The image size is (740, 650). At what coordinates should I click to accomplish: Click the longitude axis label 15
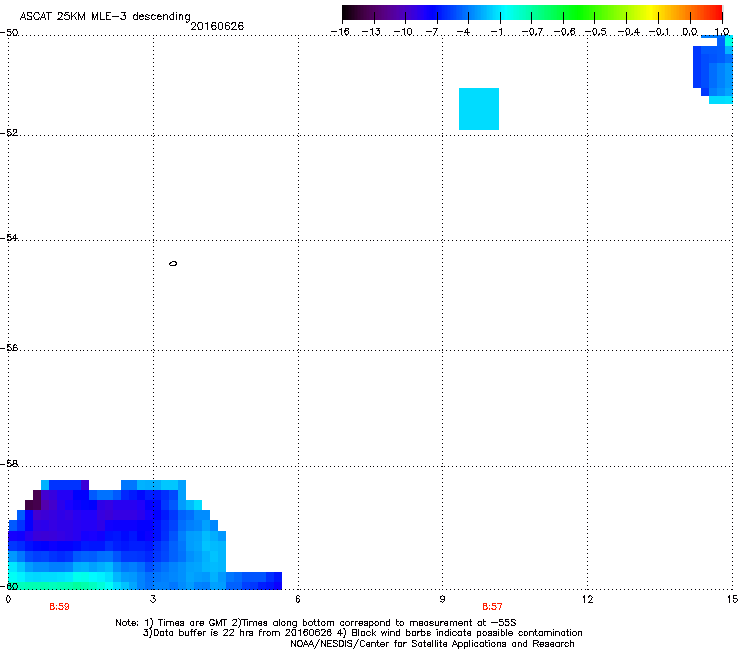tap(732, 599)
